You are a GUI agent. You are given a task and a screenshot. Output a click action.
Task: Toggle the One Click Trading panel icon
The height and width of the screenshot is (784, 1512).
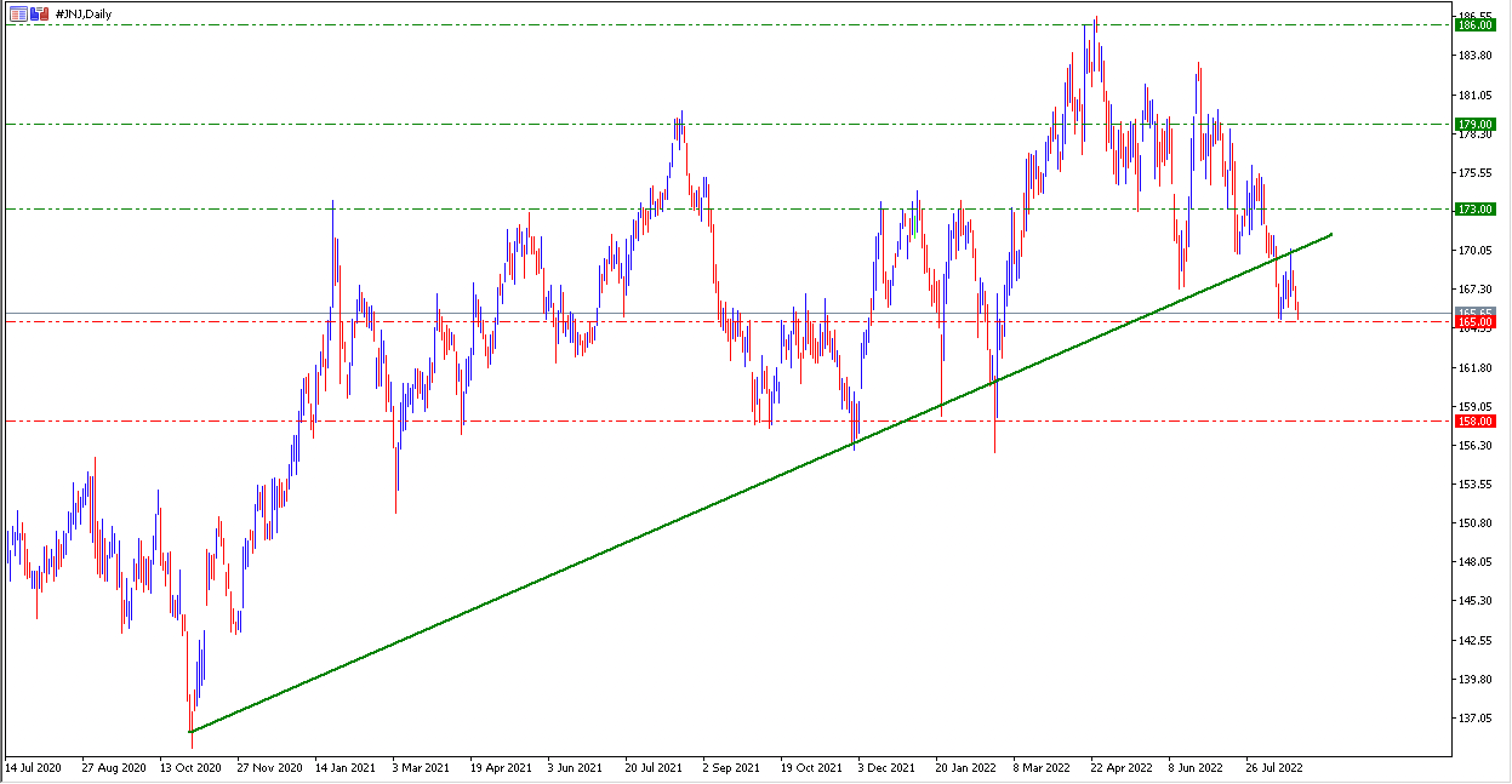[39, 14]
